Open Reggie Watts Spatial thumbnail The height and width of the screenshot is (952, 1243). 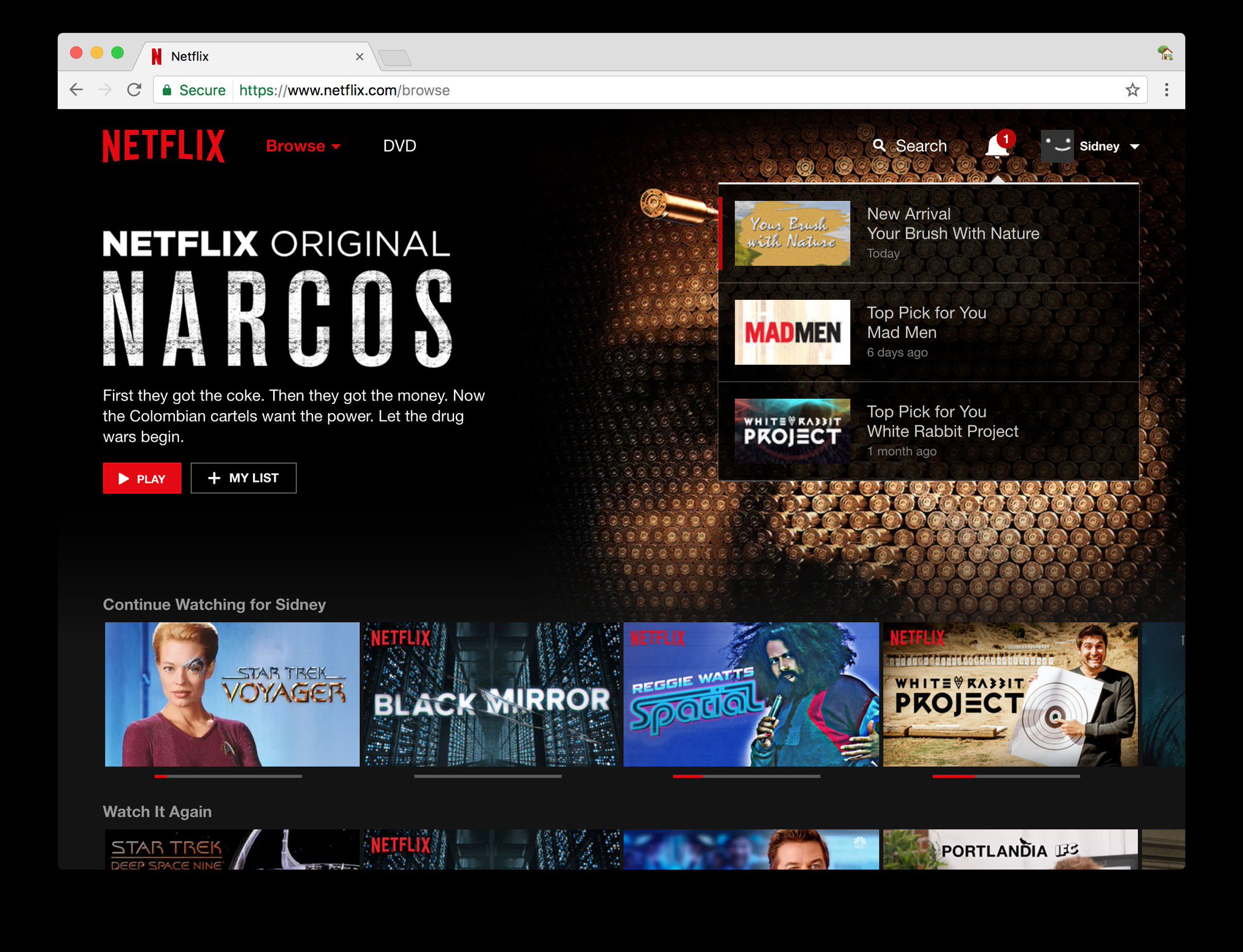tap(751, 694)
